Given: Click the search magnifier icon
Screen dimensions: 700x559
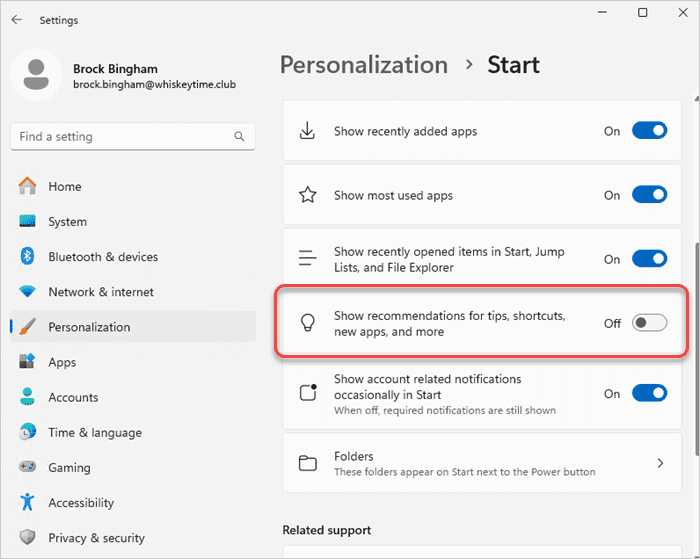Looking at the screenshot, I should (239, 136).
